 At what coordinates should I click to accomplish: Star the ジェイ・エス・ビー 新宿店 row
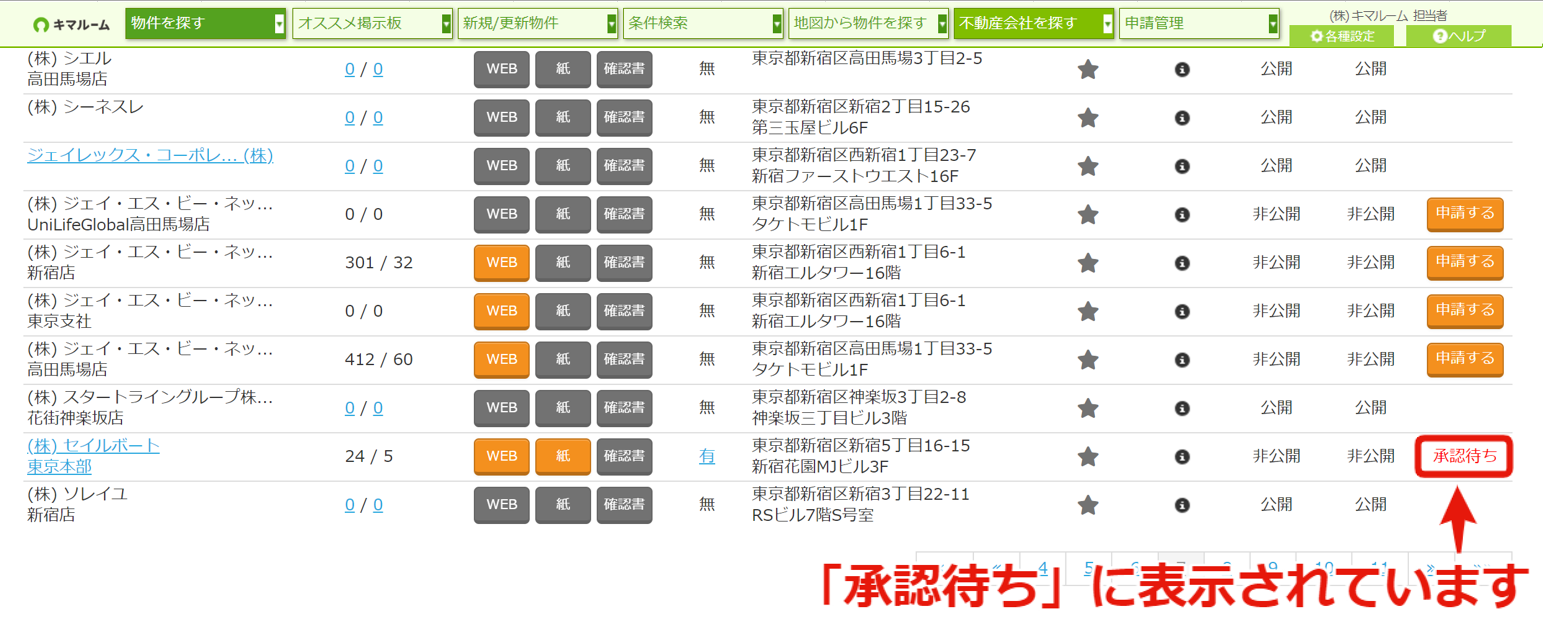[x=1088, y=263]
